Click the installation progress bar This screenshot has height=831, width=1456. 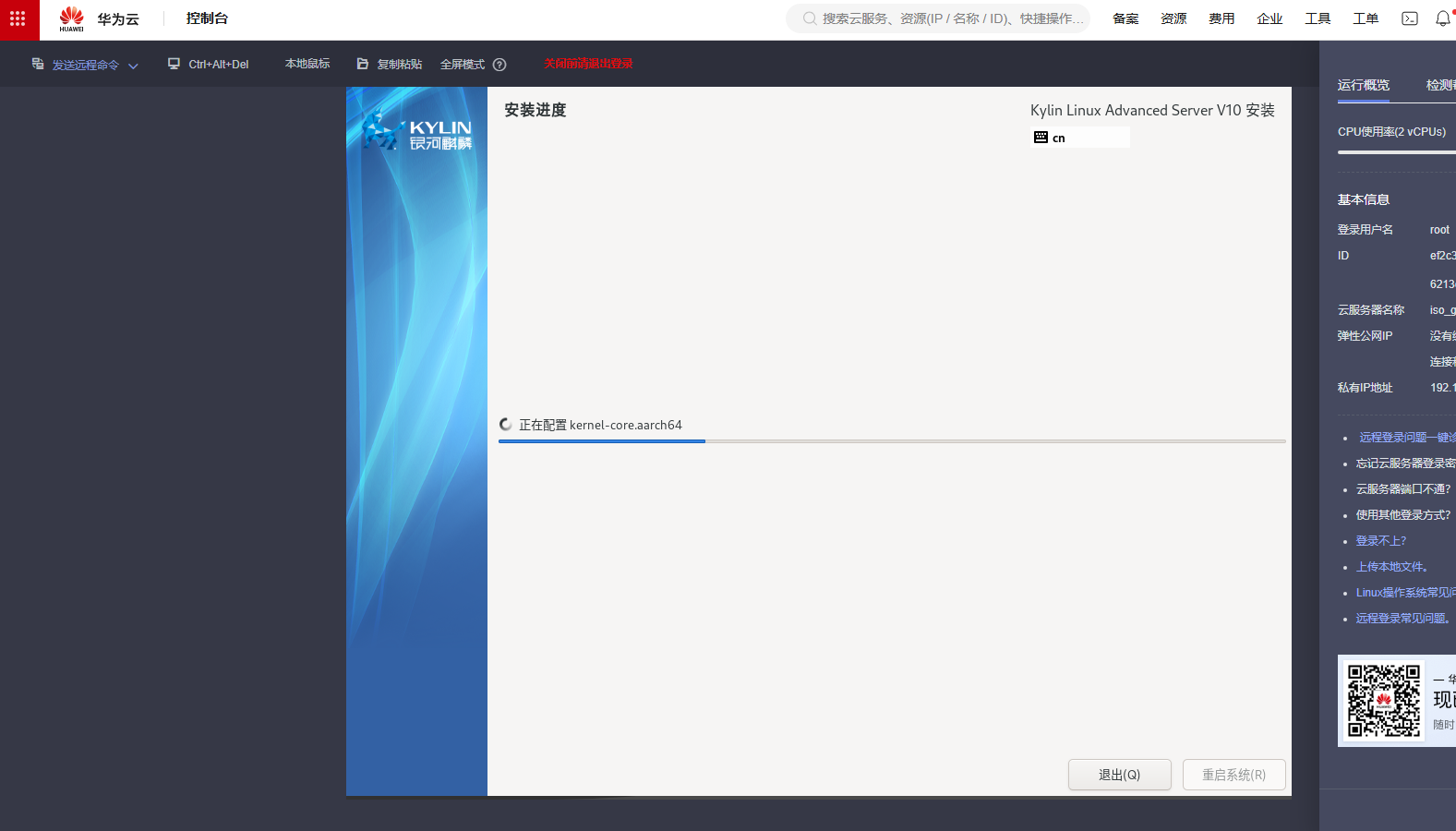[x=891, y=441]
